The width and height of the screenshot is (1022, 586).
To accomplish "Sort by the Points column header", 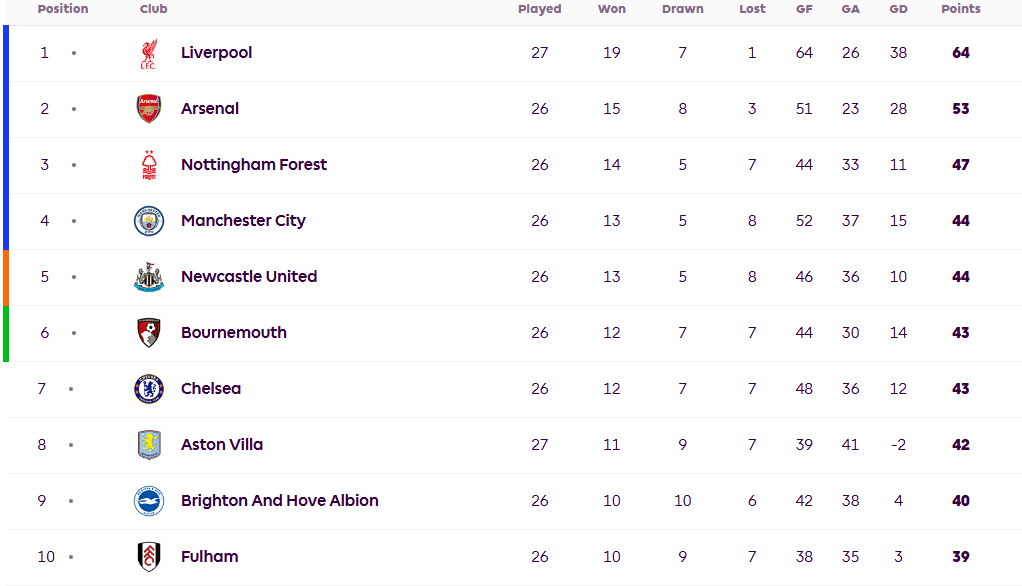I will tap(960, 9).
